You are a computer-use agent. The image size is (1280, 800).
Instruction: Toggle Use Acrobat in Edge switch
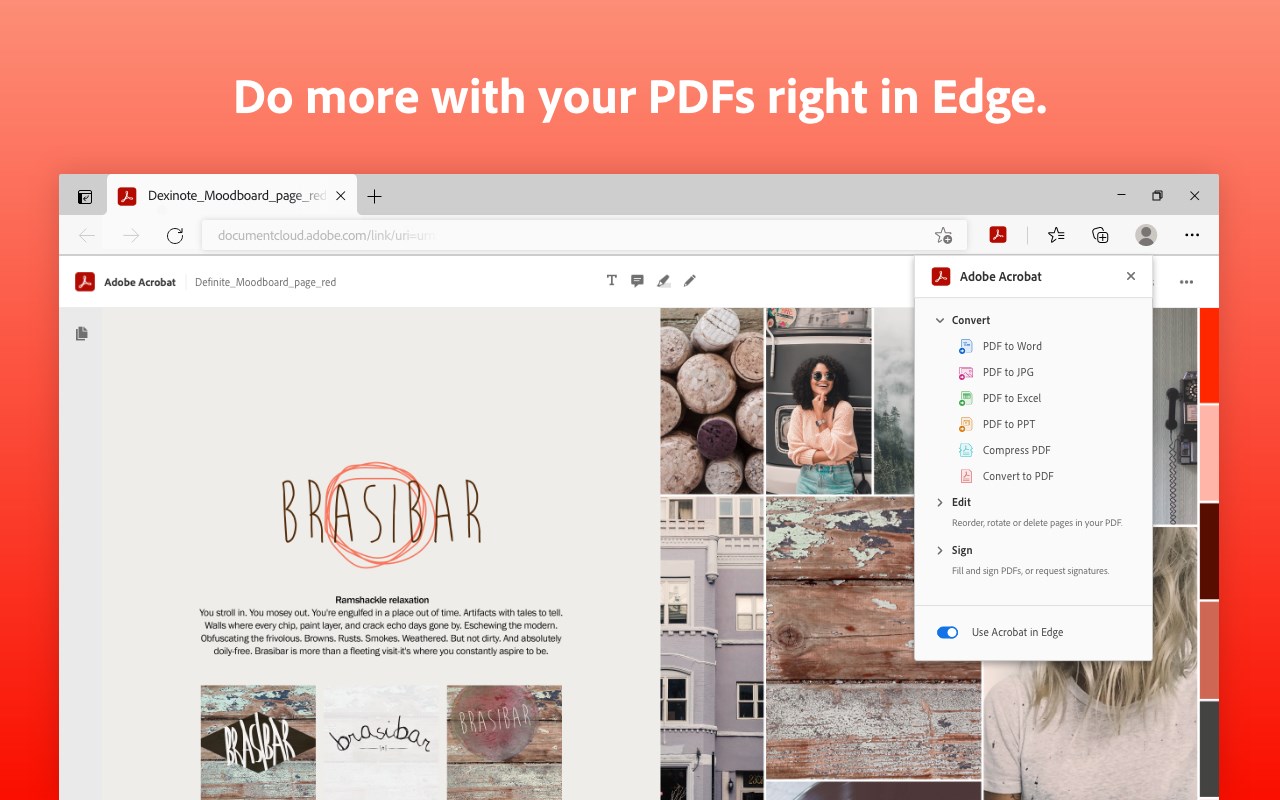point(947,632)
